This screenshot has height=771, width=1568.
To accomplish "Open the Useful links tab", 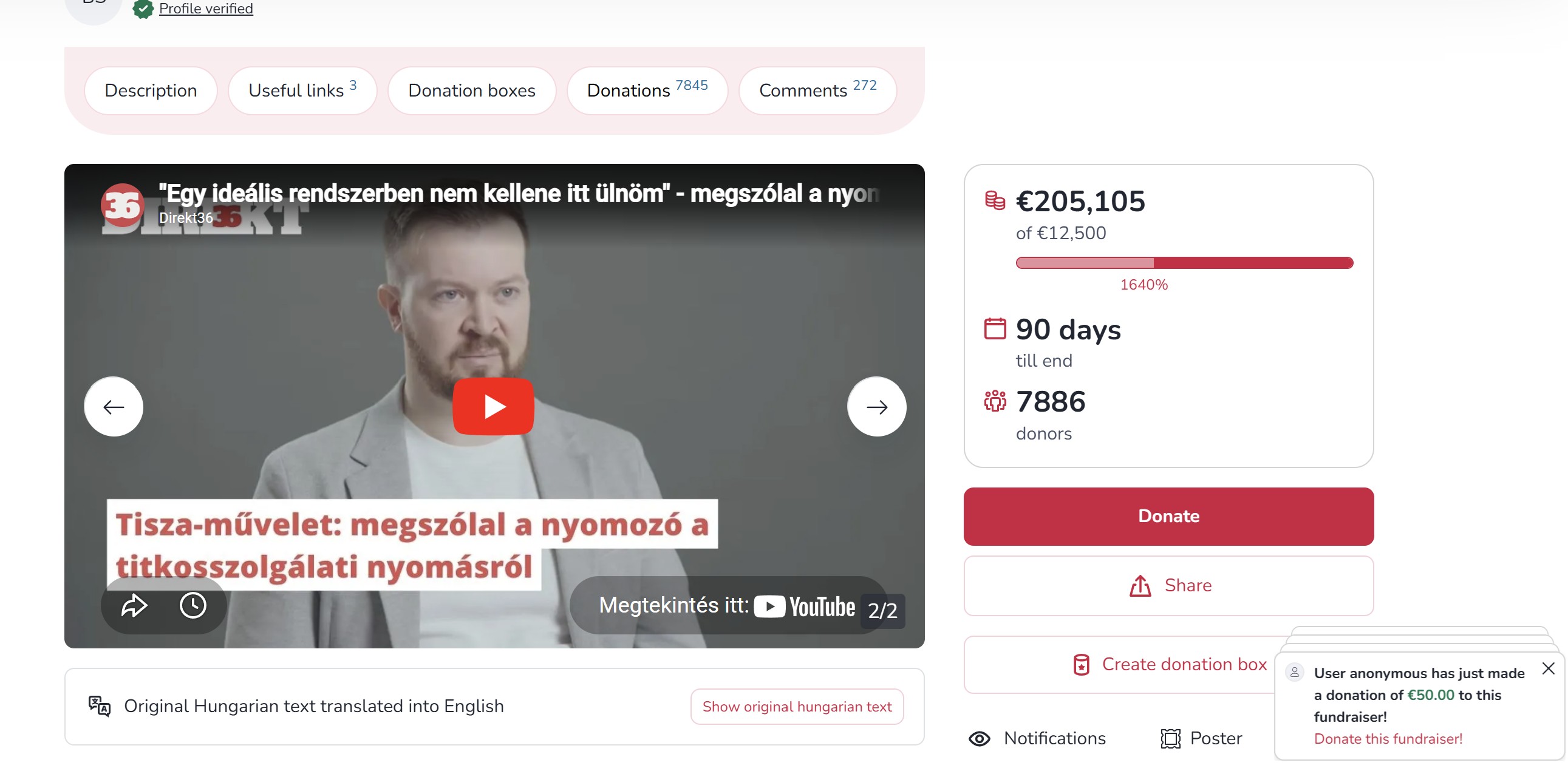I will coord(302,90).
